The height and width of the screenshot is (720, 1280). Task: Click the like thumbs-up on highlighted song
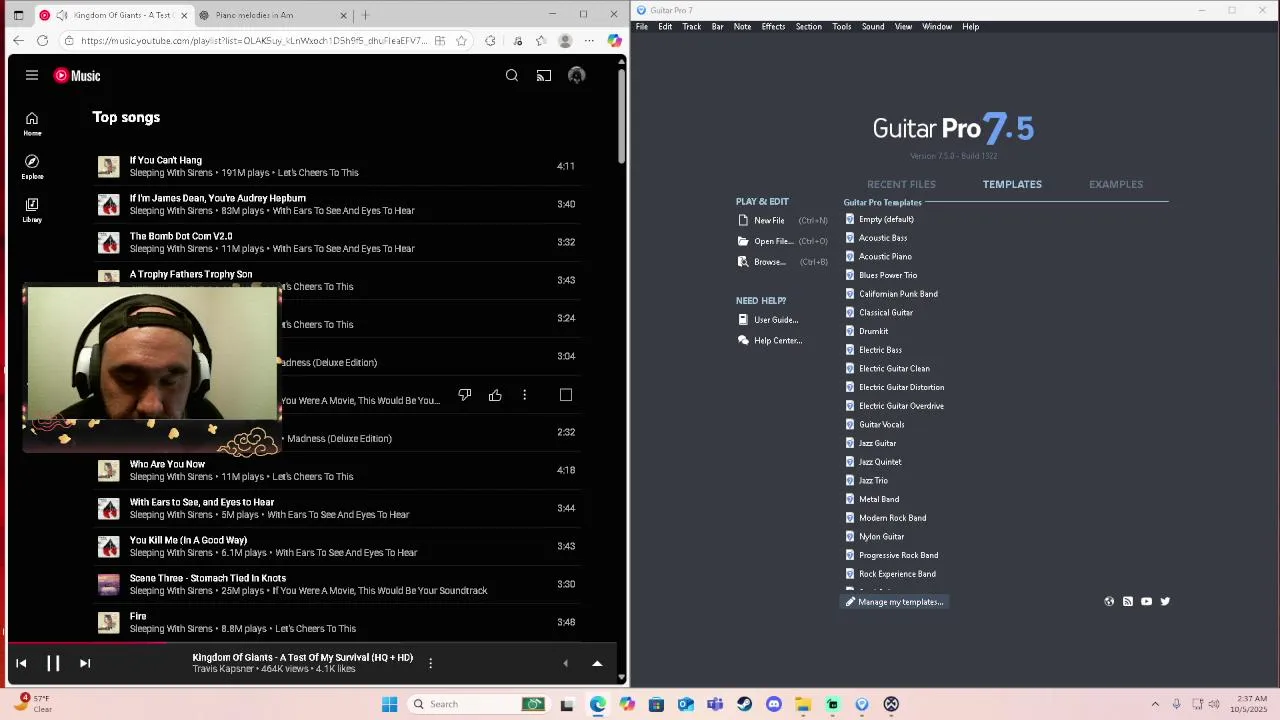[x=495, y=395]
